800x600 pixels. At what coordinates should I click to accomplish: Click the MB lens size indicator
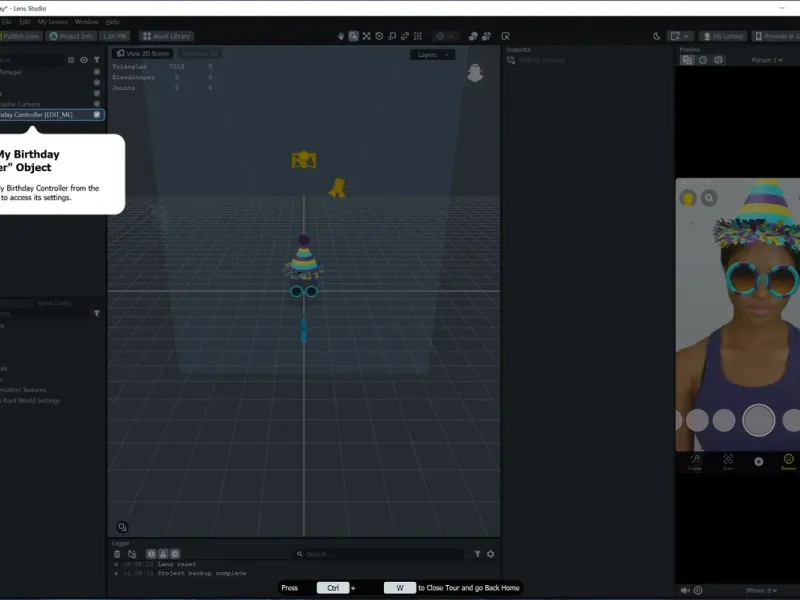(x=115, y=36)
